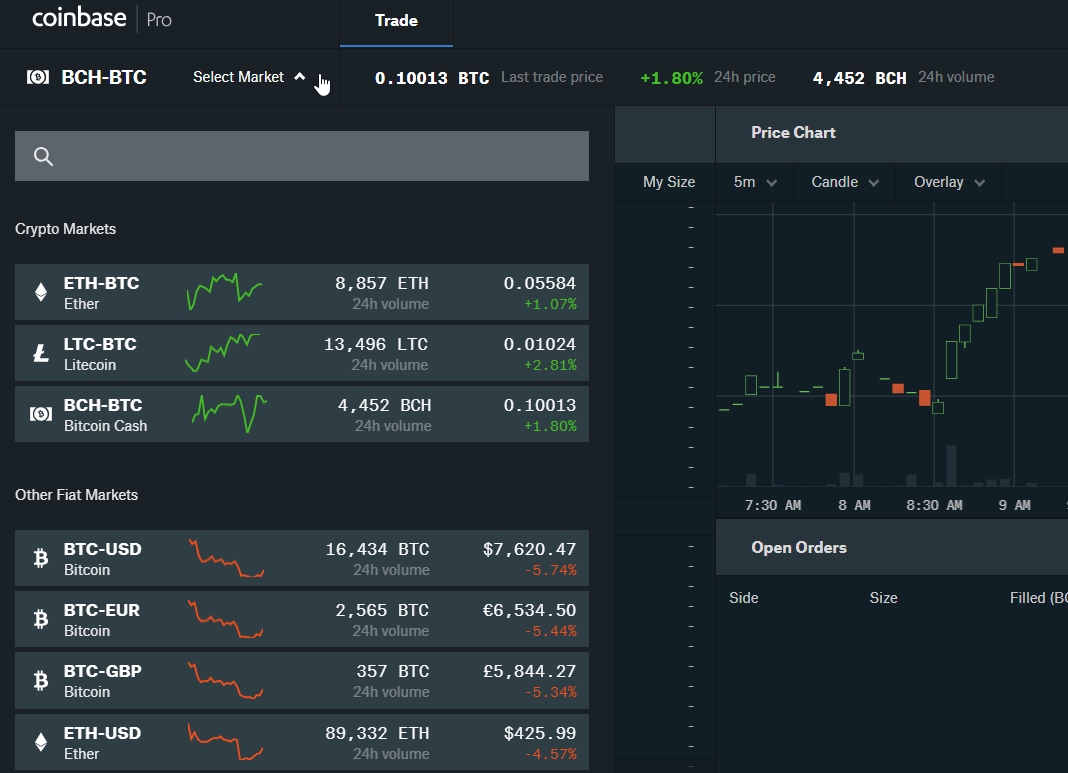Select the ETH-BTC market label
1068x773 pixels.
tap(101, 283)
